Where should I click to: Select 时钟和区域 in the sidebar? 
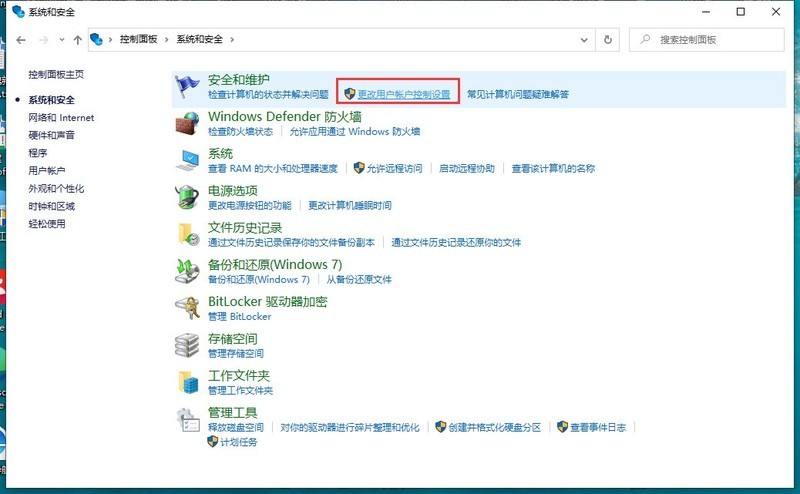(x=52, y=206)
